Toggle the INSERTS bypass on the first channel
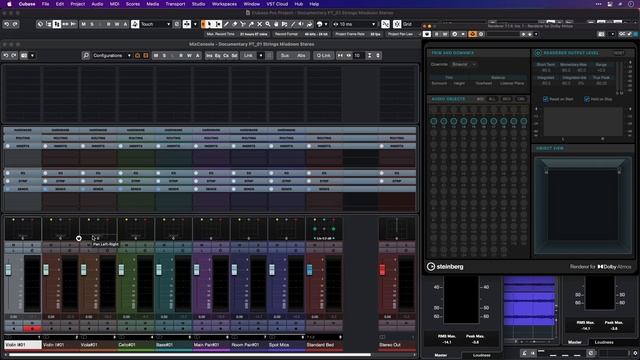The image size is (640, 360). coord(8,146)
